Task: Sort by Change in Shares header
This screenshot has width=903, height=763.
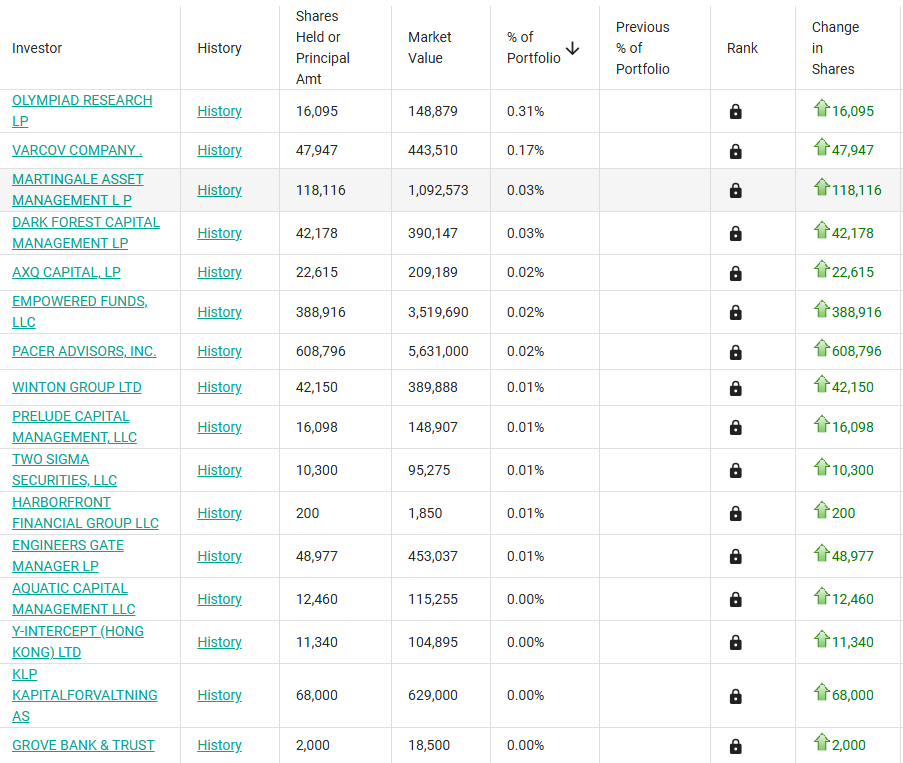Action: click(x=835, y=48)
